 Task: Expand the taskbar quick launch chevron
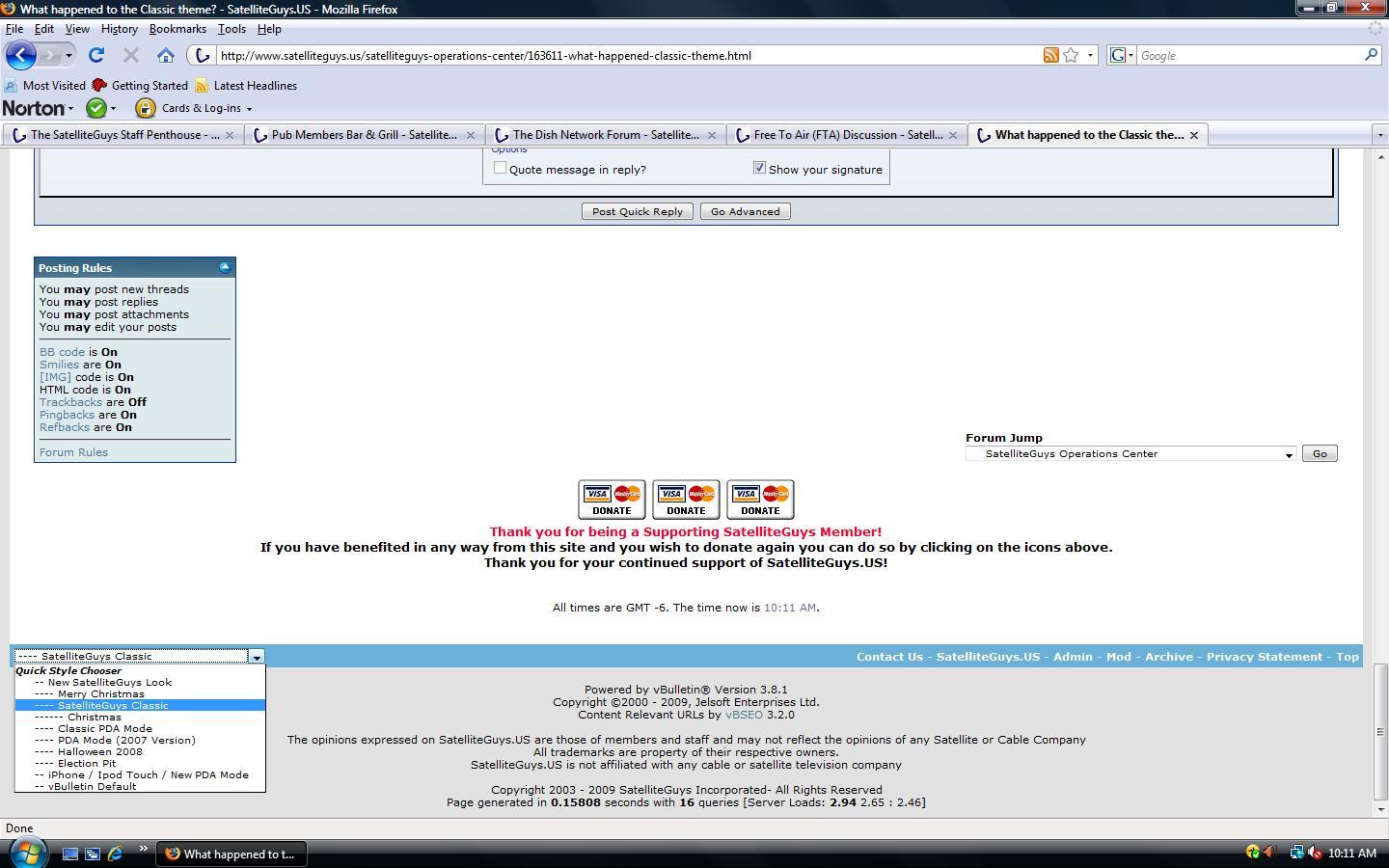coord(143,849)
